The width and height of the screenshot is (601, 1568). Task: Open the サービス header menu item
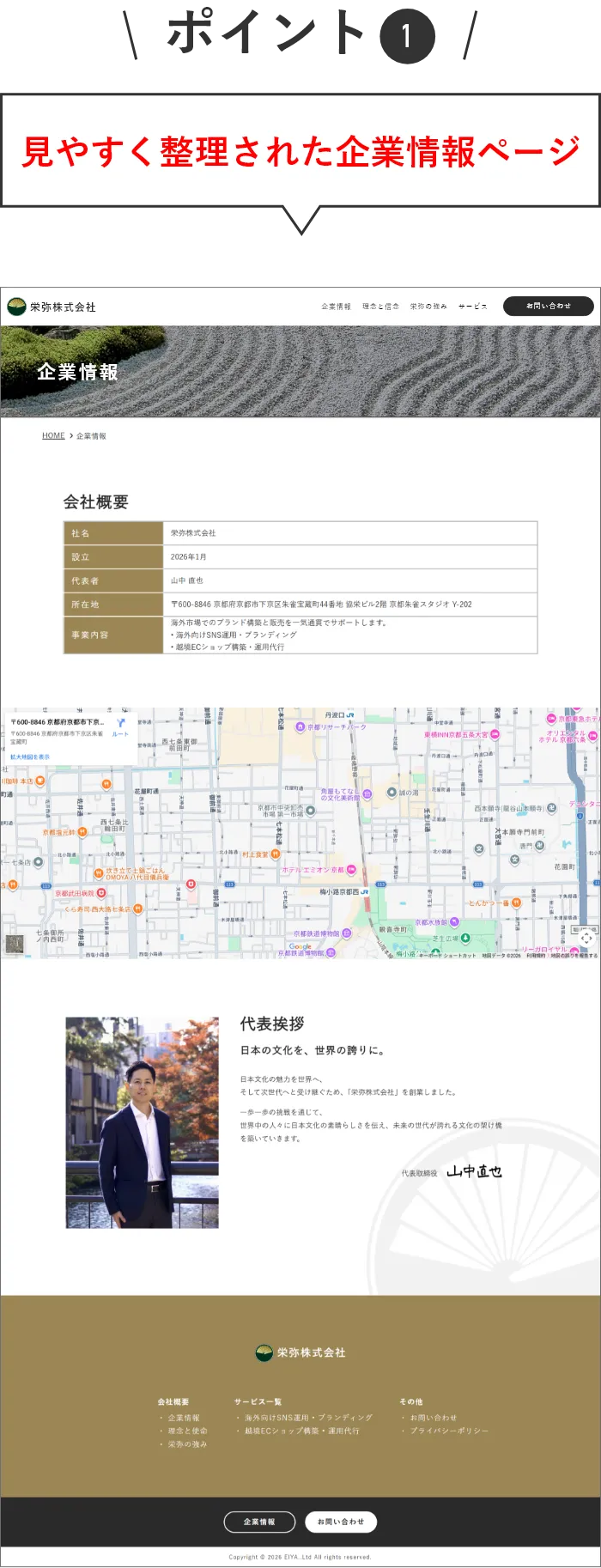click(472, 307)
